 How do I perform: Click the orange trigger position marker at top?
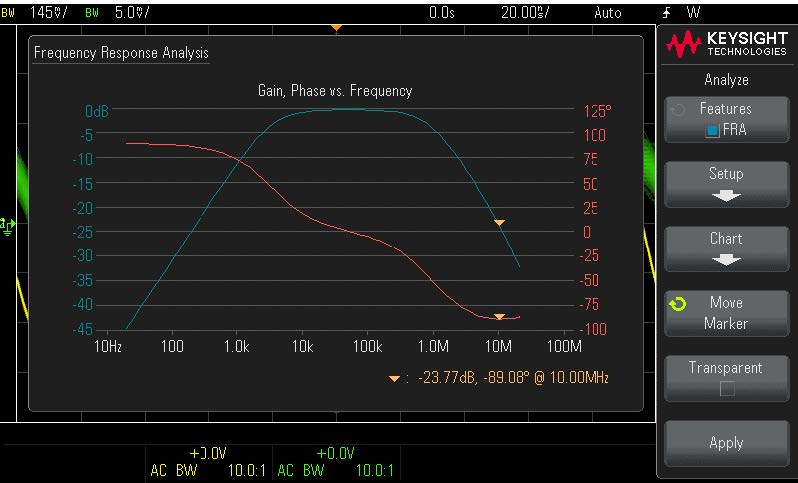click(x=336, y=27)
